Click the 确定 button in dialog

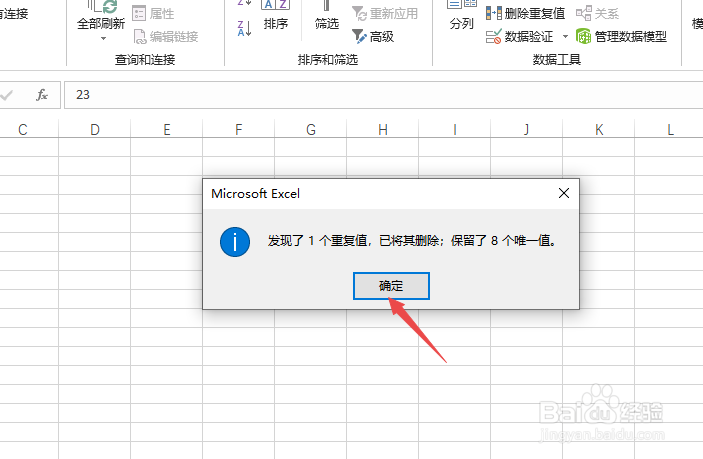tap(391, 286)
